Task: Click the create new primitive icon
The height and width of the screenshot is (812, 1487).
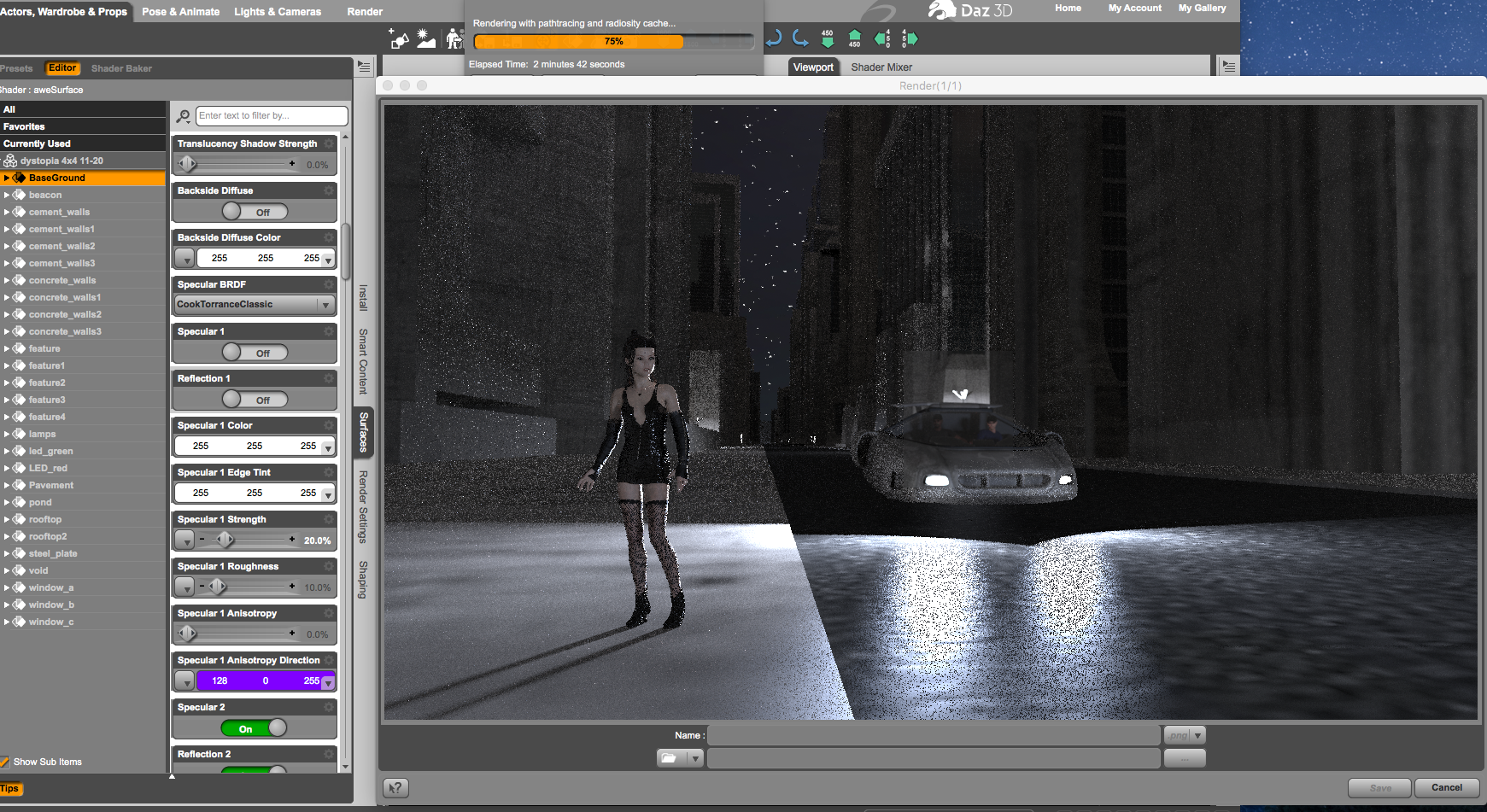Action: [398, 39]
